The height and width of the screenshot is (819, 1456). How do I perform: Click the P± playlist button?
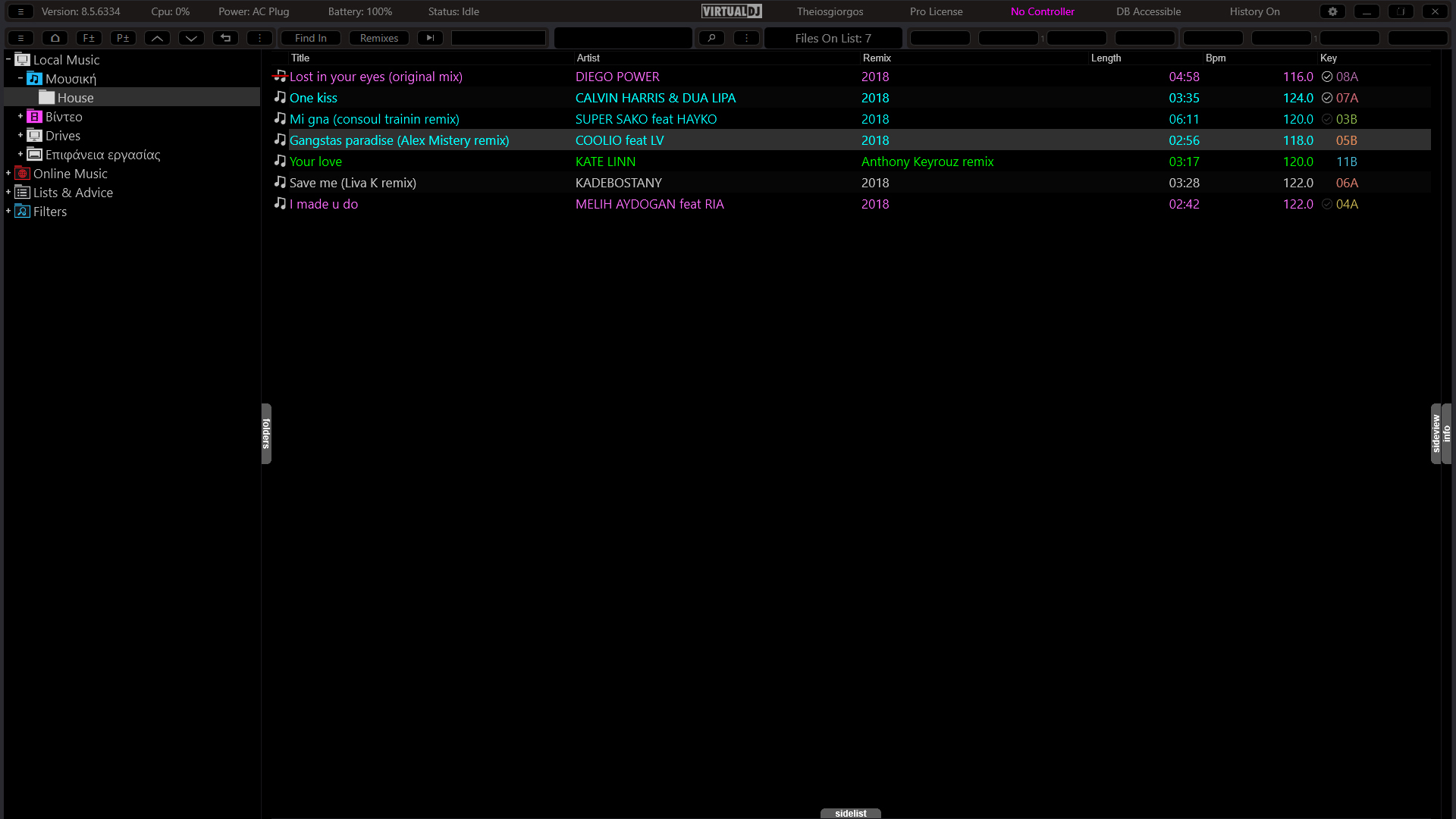coord(123,38)
